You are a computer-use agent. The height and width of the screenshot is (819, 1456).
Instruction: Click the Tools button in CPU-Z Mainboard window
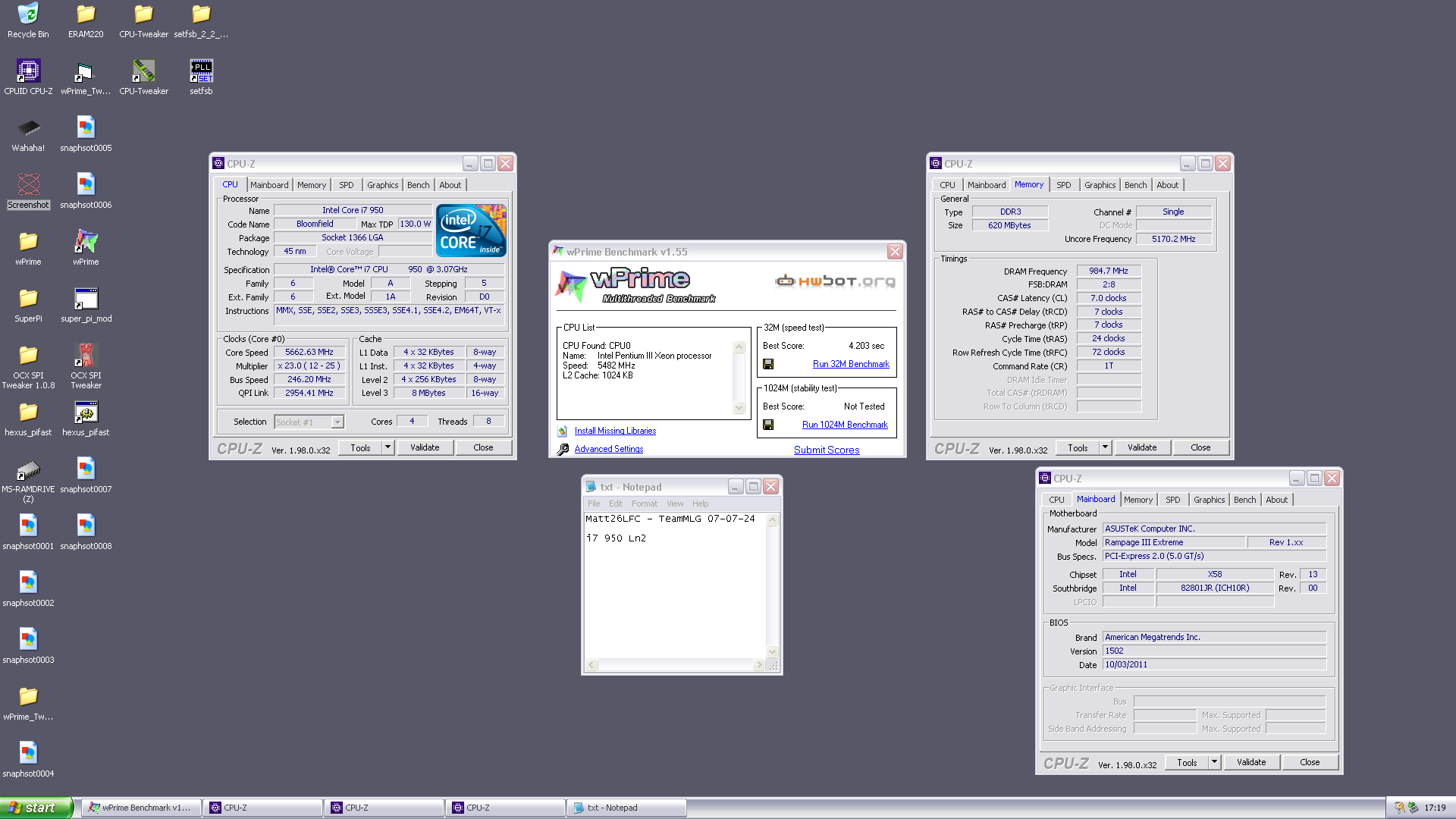click(x=1187, y=762)
